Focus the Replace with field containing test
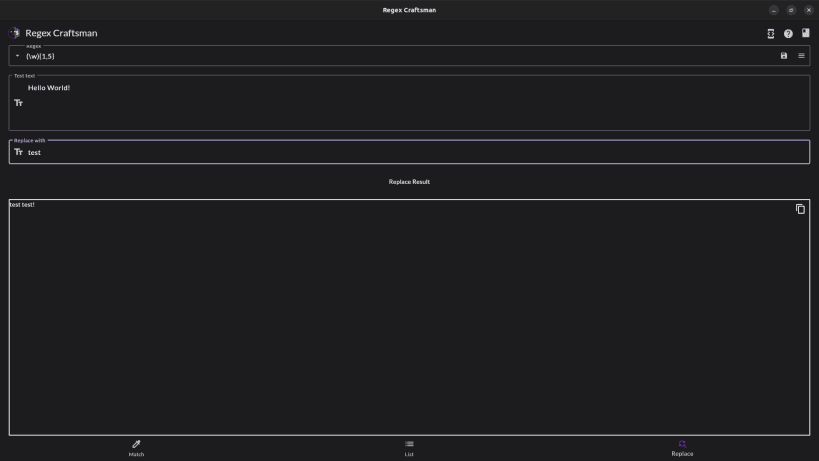Image resolution: width=819 pixels, height=461 pixels. [x=409, y=152]
